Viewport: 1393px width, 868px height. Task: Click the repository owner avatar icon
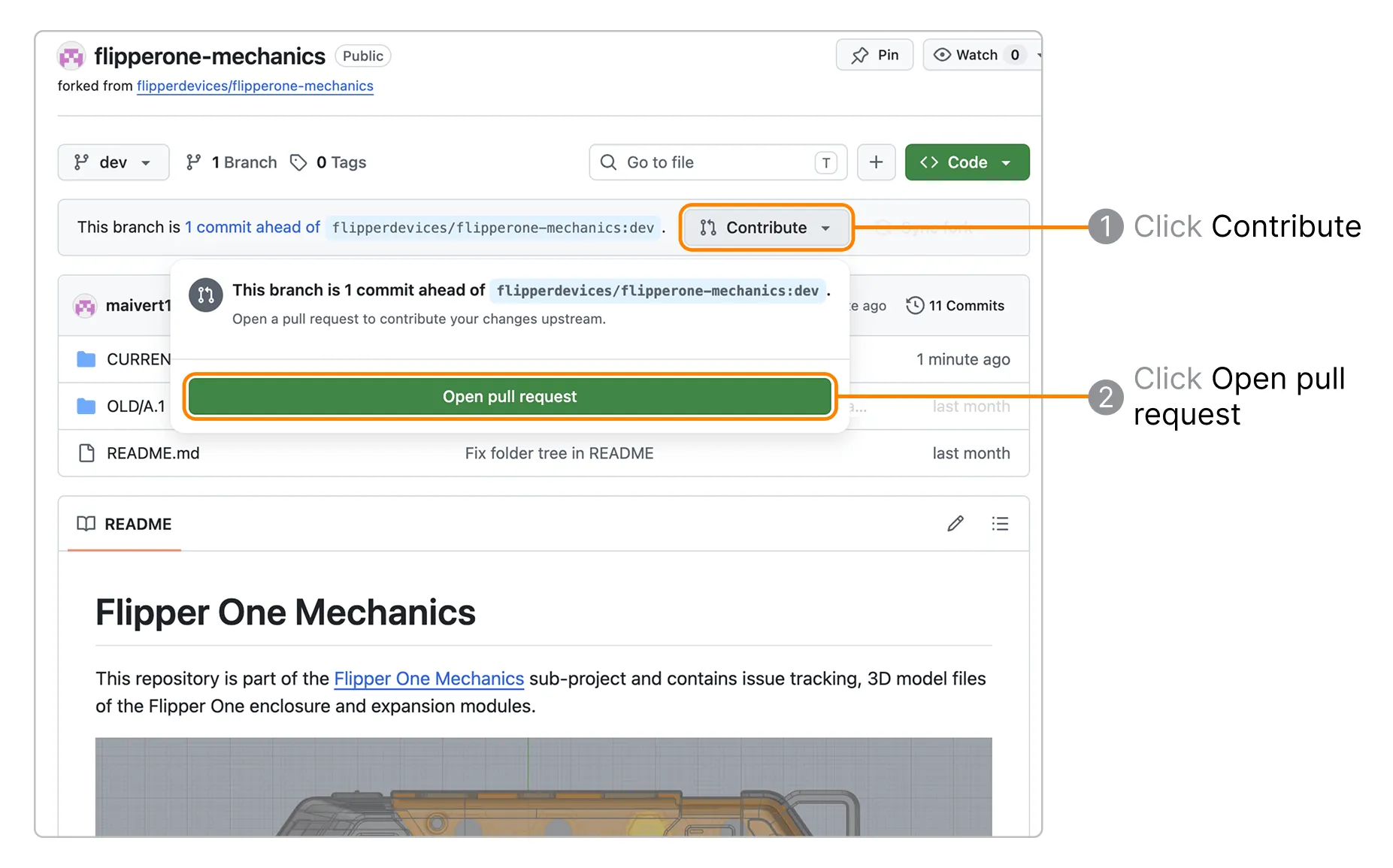71,56
